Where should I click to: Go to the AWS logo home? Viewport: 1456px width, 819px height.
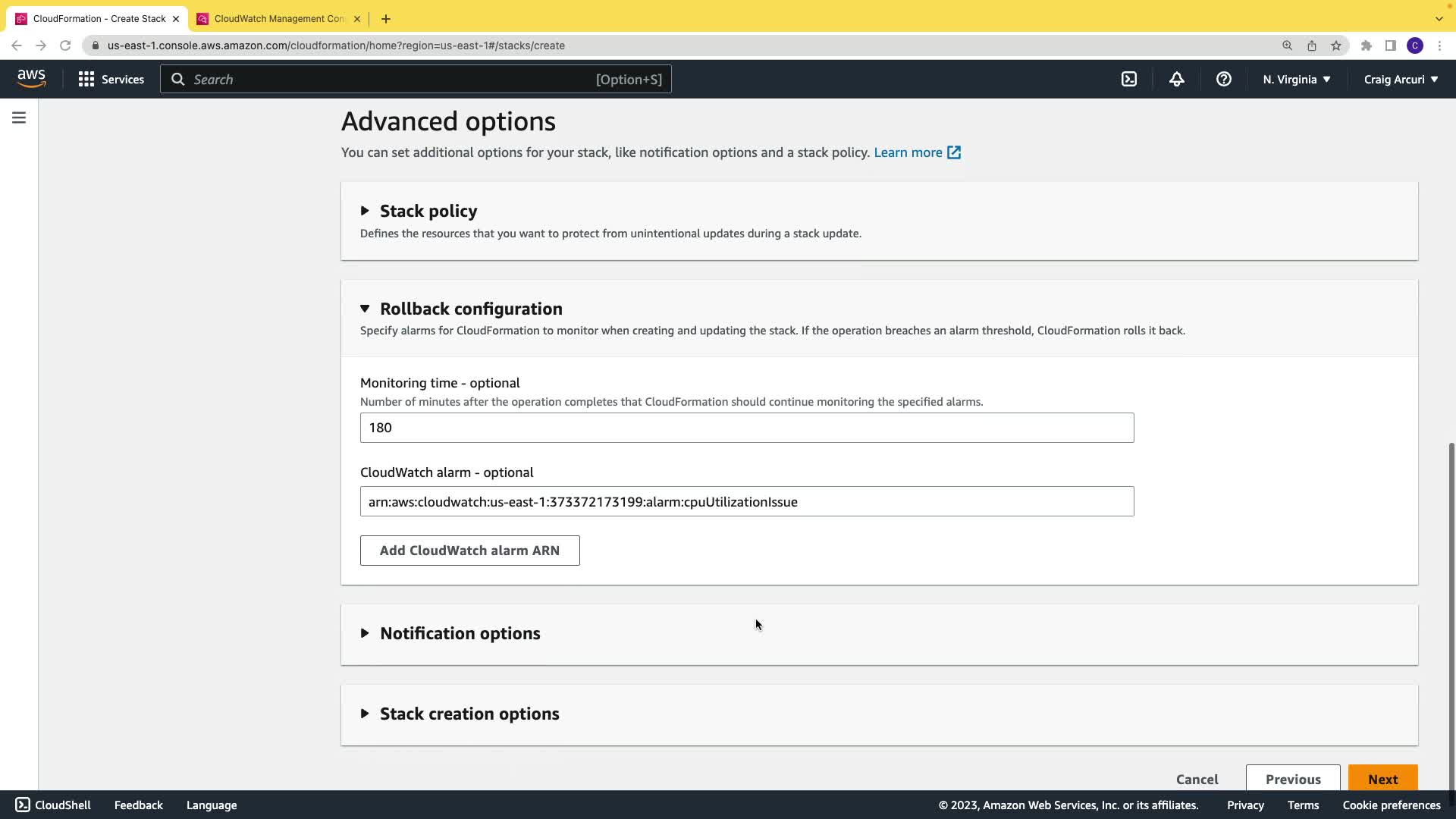31,78
